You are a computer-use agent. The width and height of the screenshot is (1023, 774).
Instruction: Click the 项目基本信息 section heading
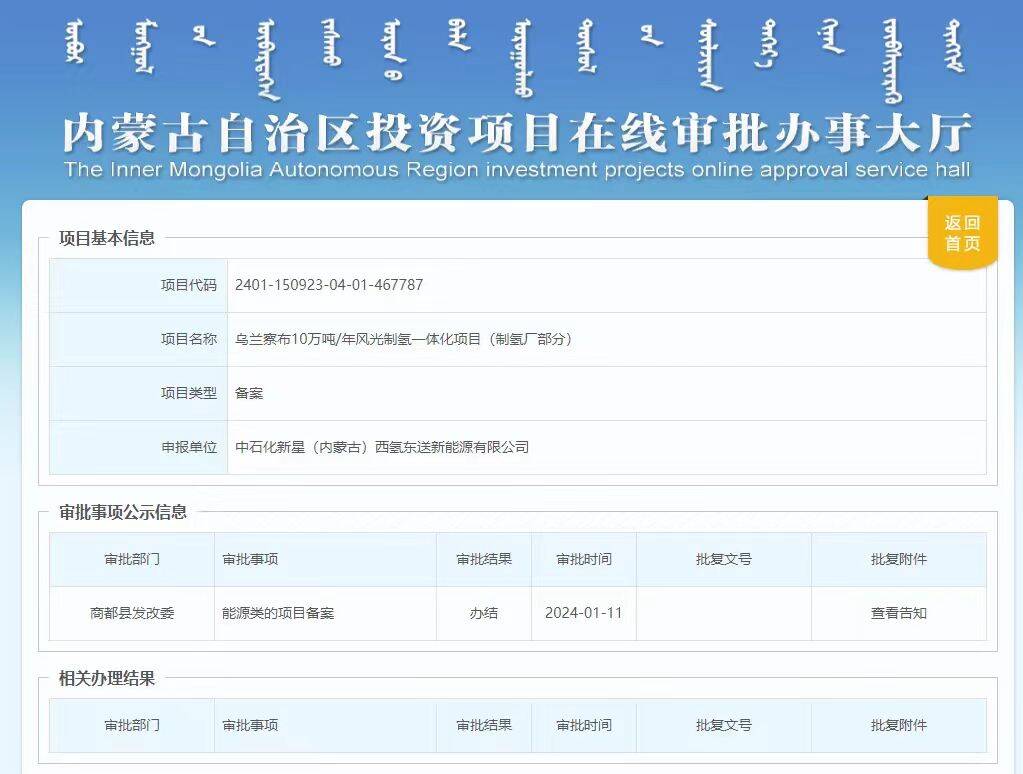[x=107, y=238]
